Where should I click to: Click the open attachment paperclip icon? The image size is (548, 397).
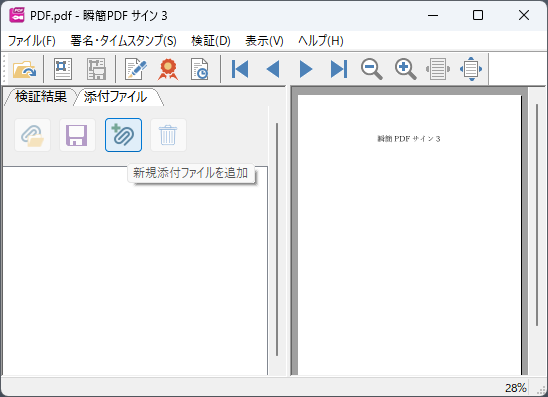click(32, 135)
